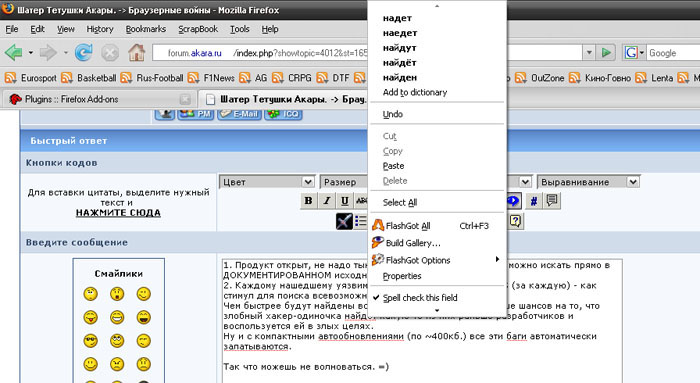Open the Цвет color dropdown
This screenshot has height=383, width=700.
coord(267,182)
